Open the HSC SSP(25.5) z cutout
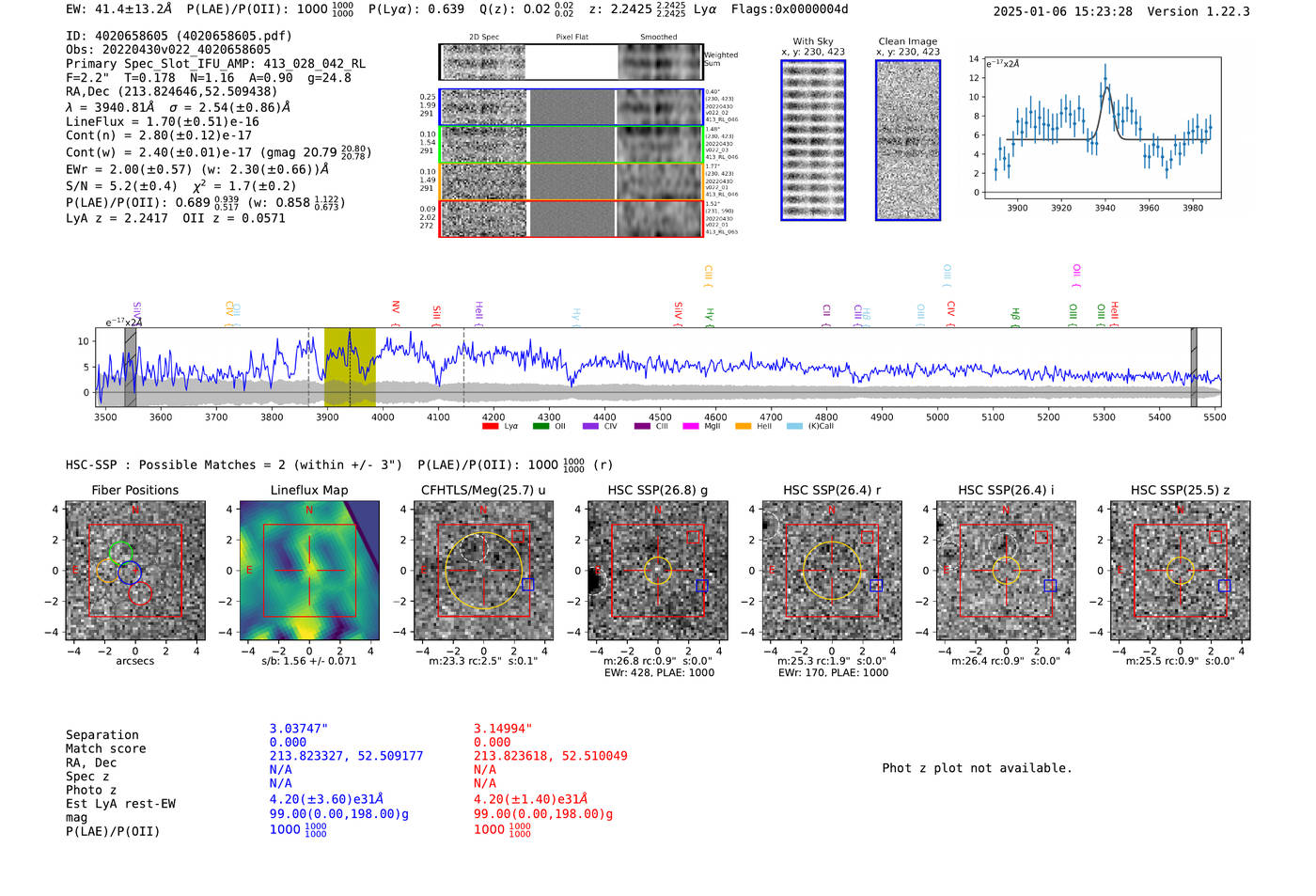Image resolution: width=1316 pixels, height=896 pixels. coord(1180,571)
